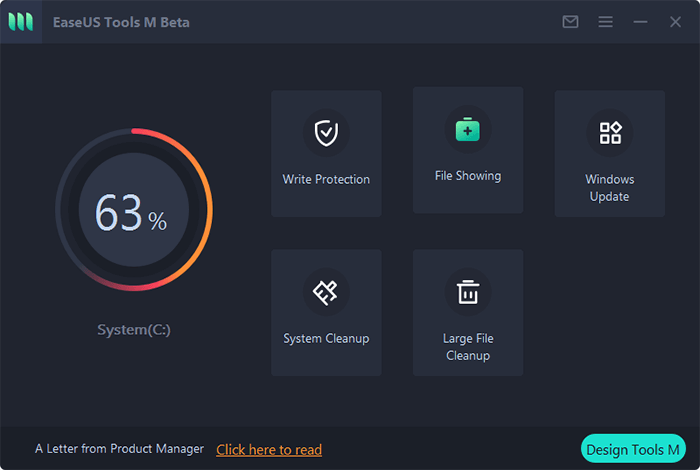Pick the "System Cleanup" text label

point(326,339)
